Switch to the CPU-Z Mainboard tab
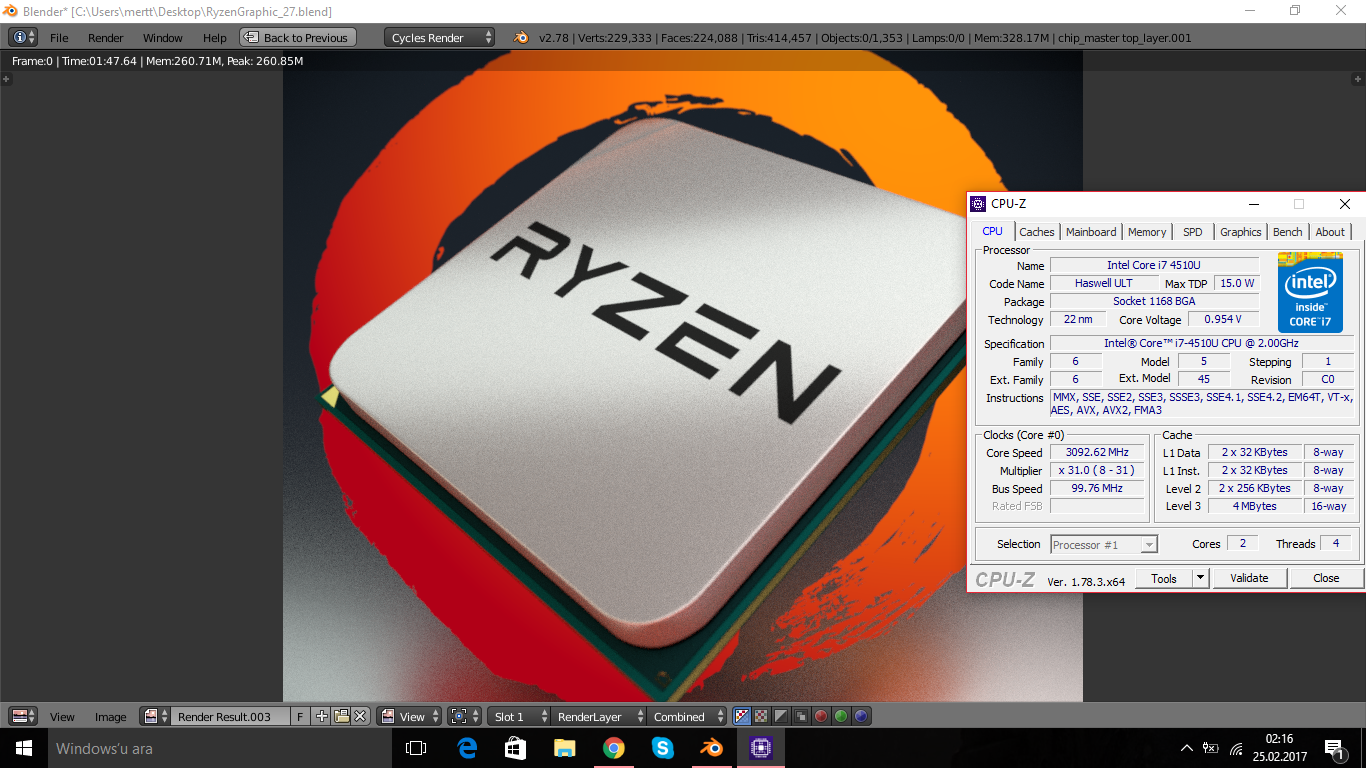 1091,232
